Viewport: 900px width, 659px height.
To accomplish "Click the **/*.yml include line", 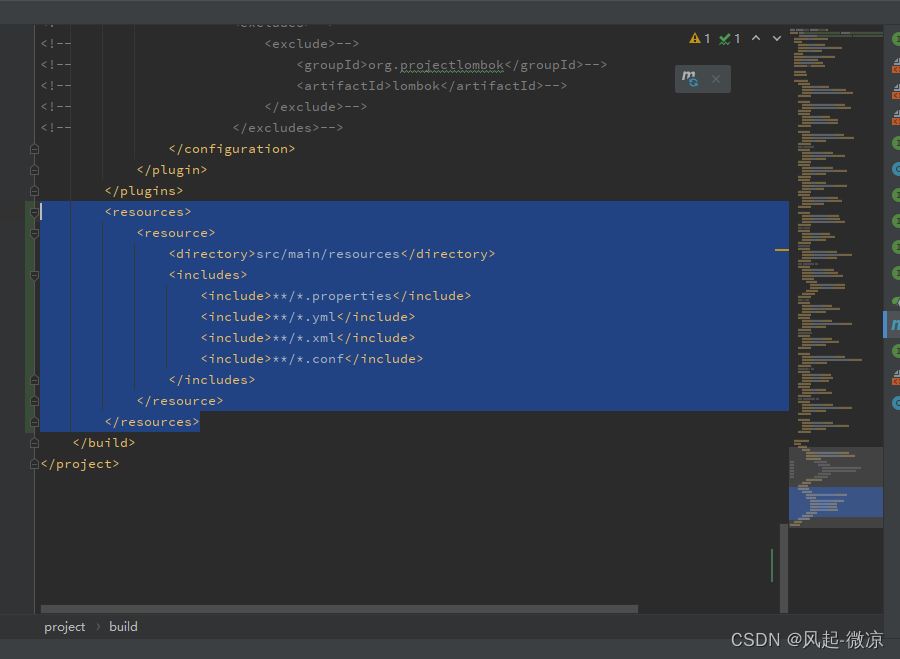I will point(308,317).
